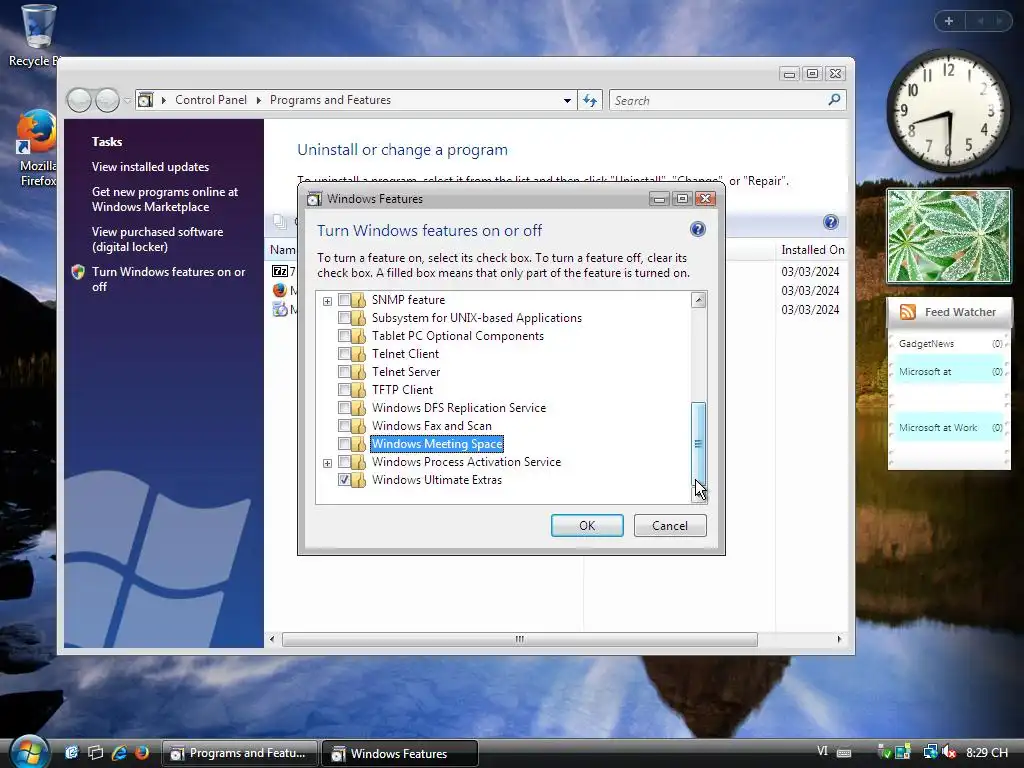Click the horizontal scrollbar thumb in Programs window
The width and height of the screenshot is (1024, 768).
click(520, 639)
